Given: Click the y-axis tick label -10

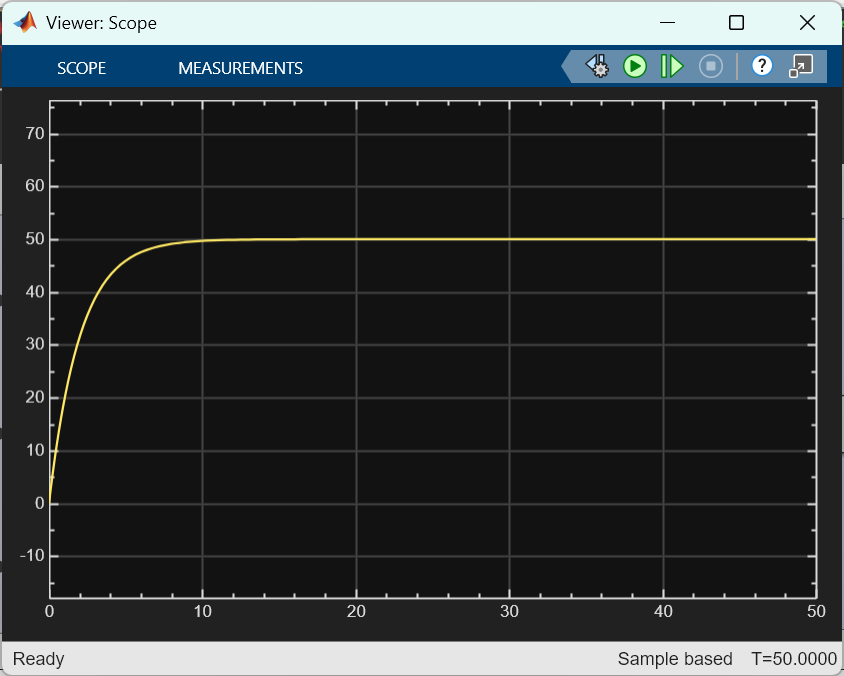Looking at the screenshot, I should click(31, 557).
